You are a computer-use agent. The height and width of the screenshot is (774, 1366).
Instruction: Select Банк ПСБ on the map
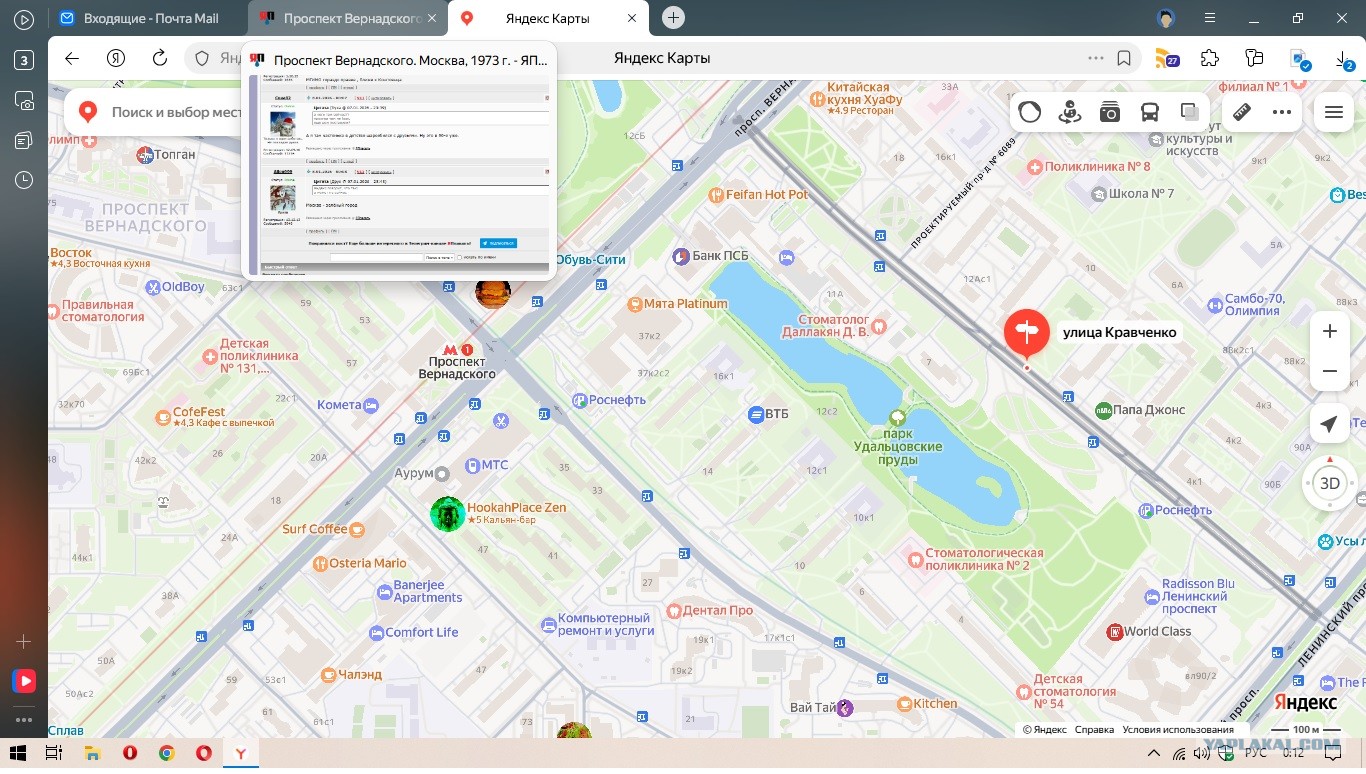[710, 256]
